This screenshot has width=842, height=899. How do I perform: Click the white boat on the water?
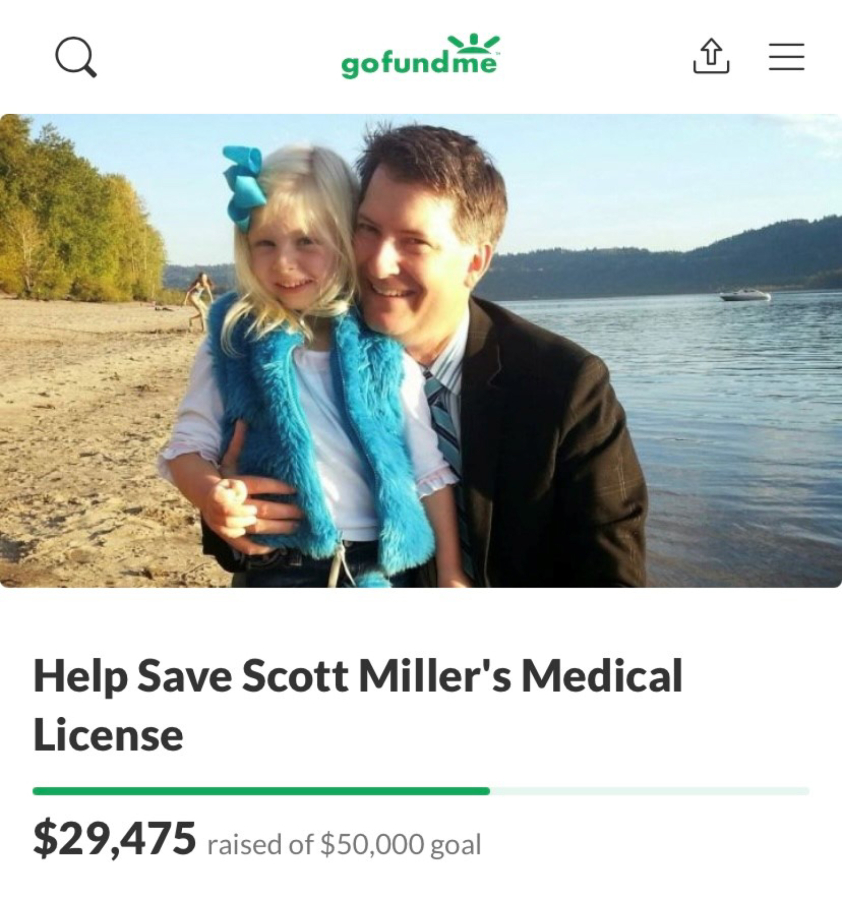pos(745,295)
